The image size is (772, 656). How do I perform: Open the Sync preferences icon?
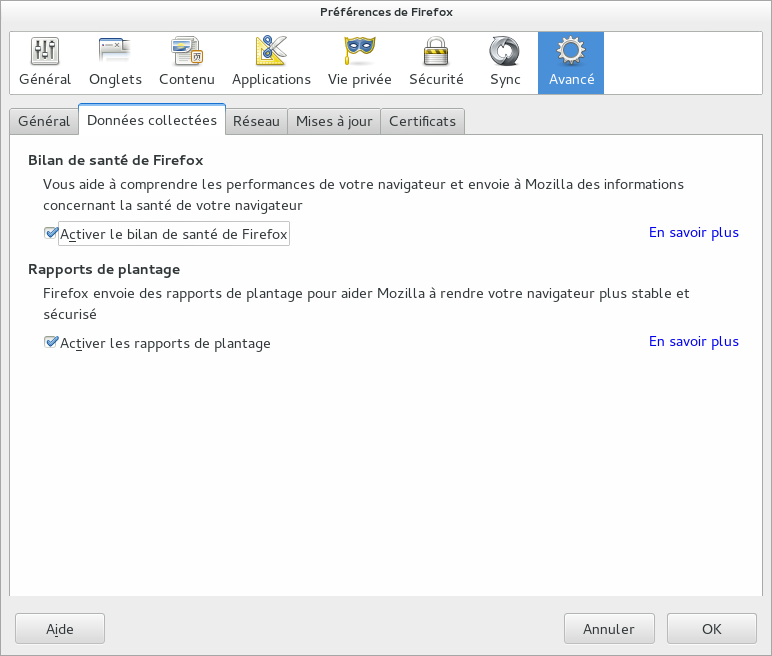pyautogui.click(x=505, y=51)
